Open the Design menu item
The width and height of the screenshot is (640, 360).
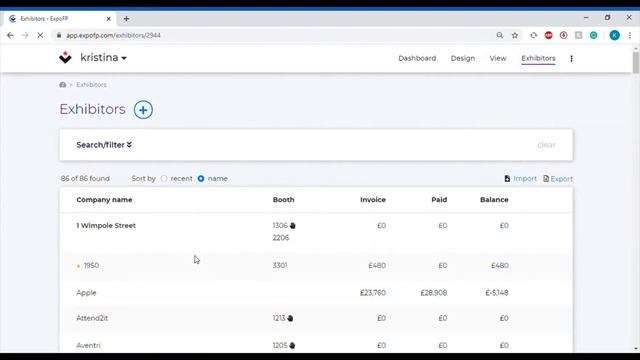click(x=463, y=58)
